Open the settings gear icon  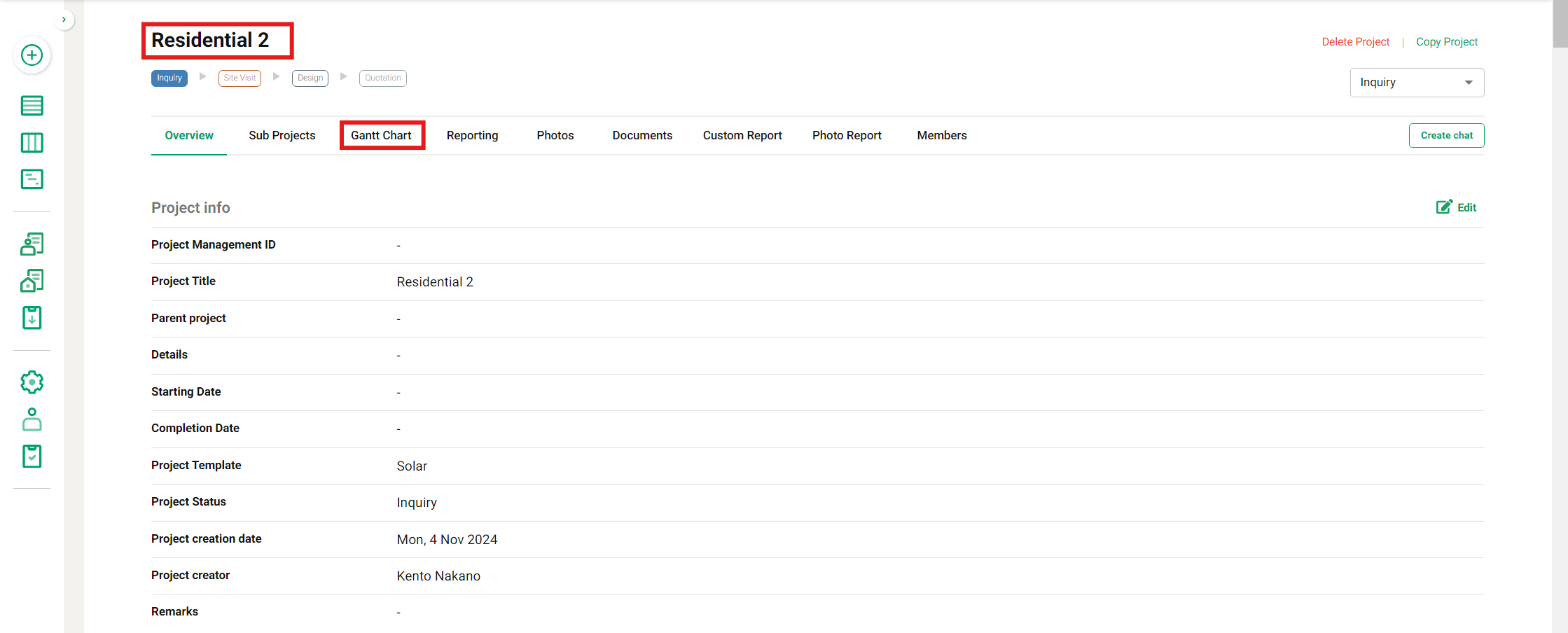(x=32, y=382)
